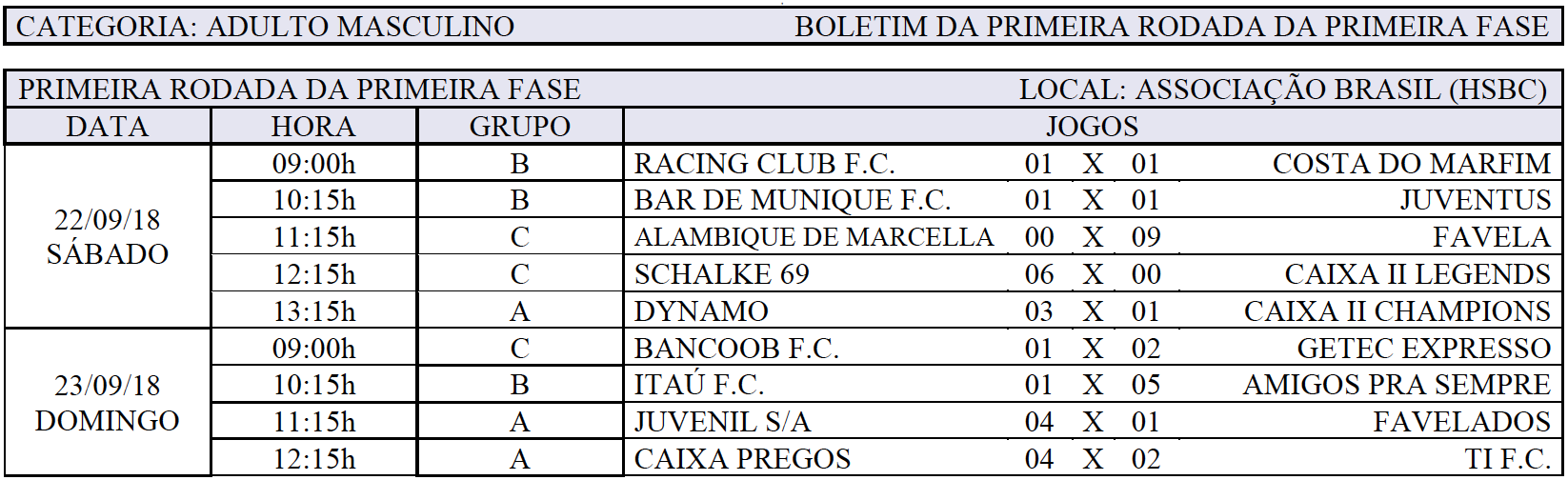Click the 22/09/18 SÁBADO date cell
Image resolution: width=1568 pixels, height=480 pixels.
108,237
